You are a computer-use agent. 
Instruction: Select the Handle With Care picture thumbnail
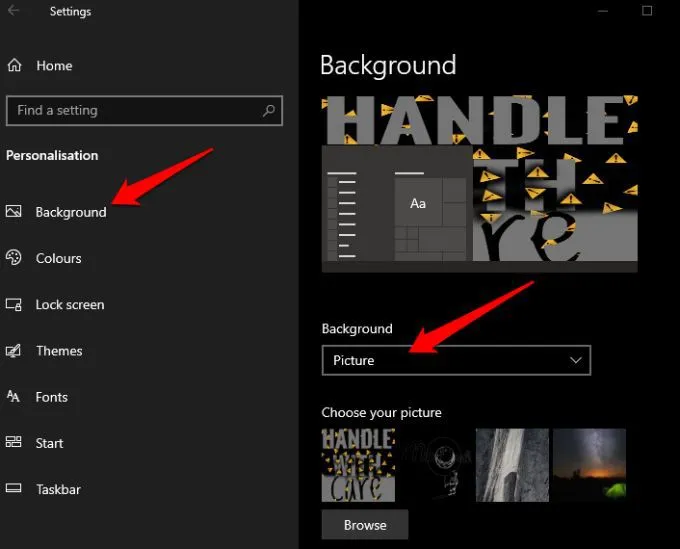coord(358,465)
